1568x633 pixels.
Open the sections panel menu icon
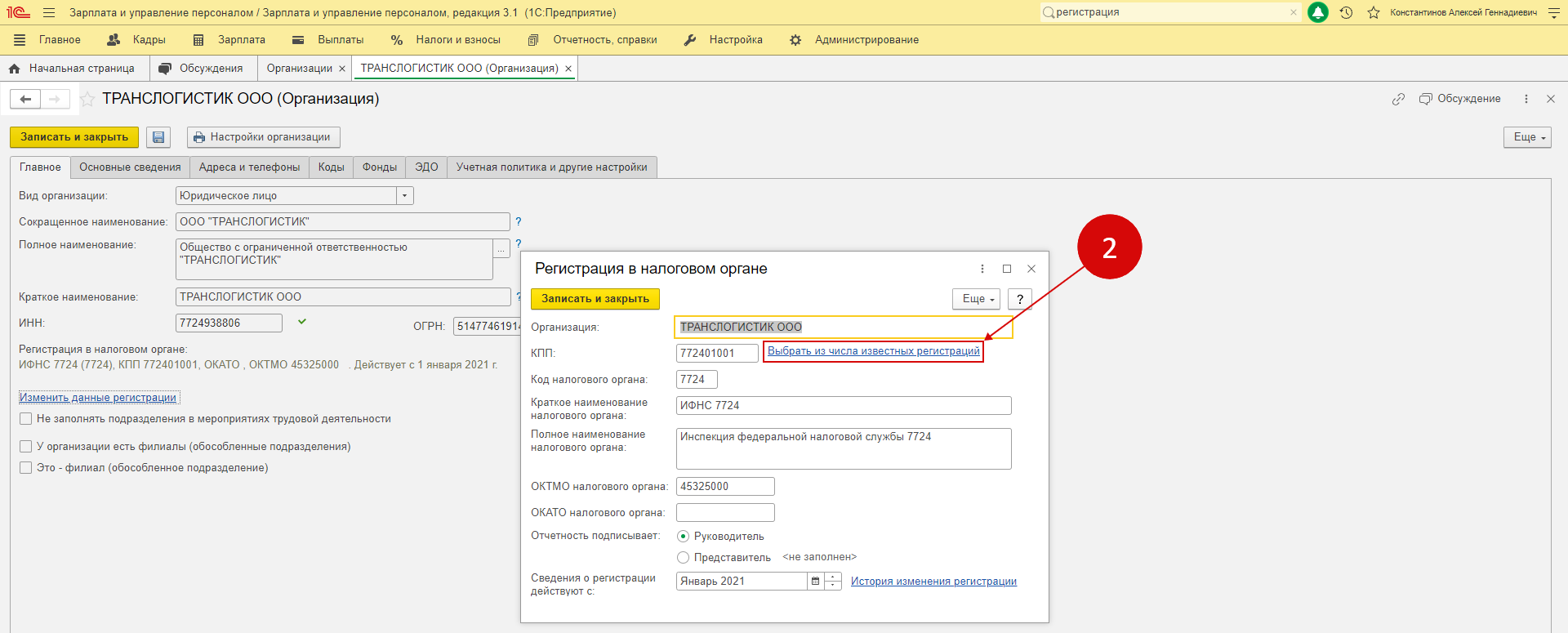(20, 39)
